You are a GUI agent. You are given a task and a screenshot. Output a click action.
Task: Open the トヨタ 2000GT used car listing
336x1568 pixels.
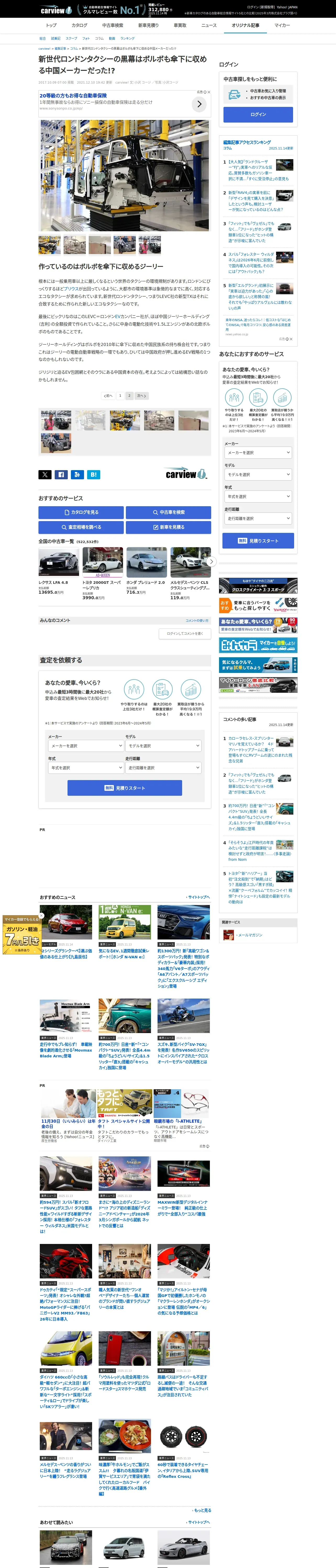pos(102,573)
